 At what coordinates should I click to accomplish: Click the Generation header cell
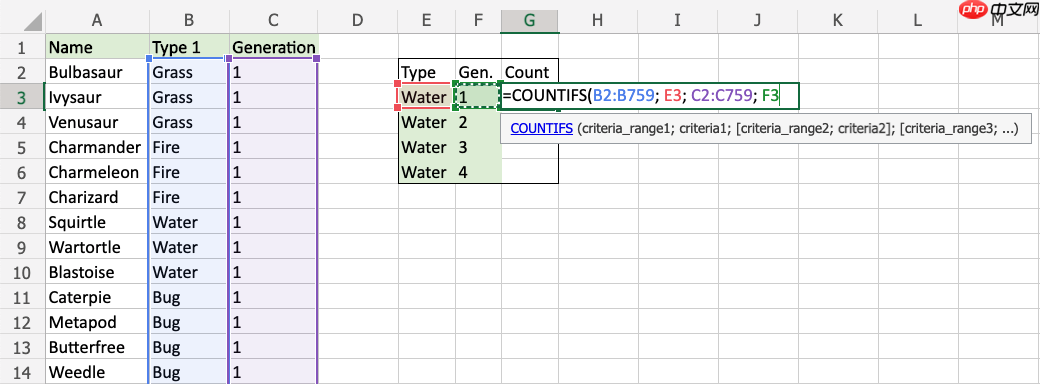(x=273, y=47)
